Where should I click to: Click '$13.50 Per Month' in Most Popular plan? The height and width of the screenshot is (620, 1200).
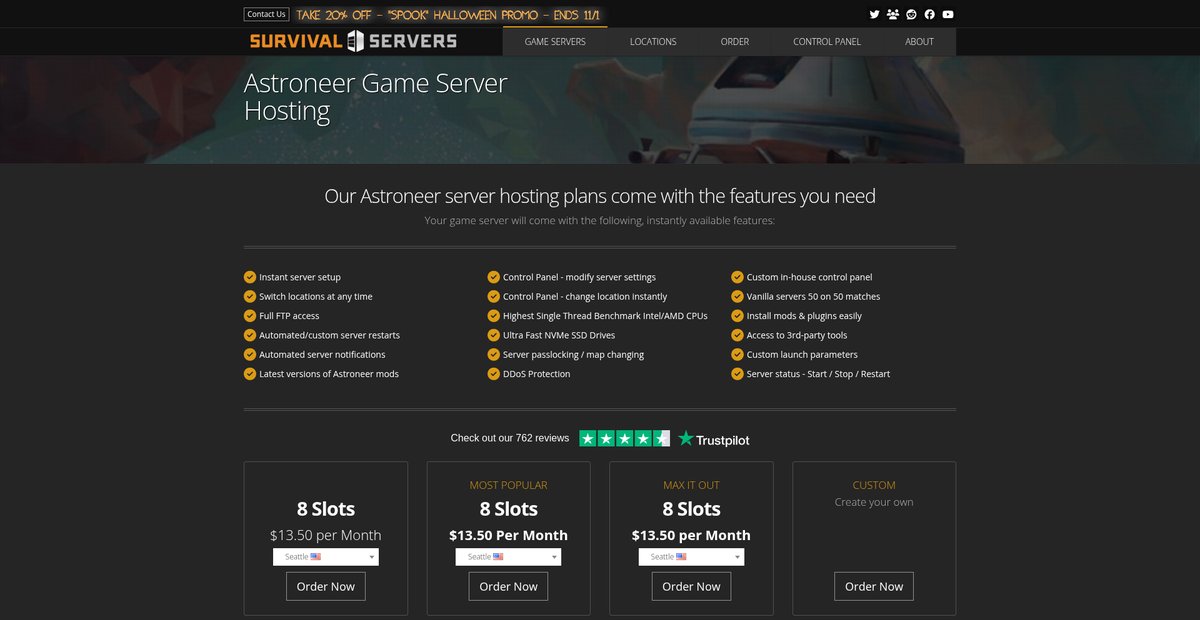coord(508,535)
